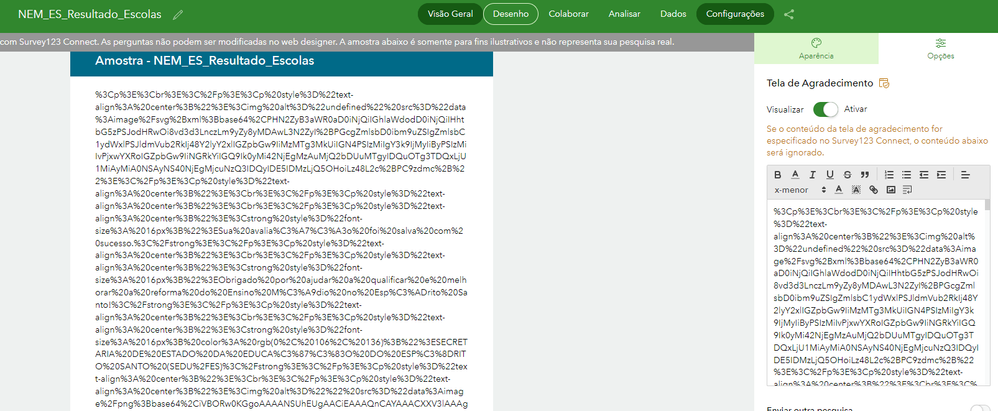Click inside the thank-you content text area
The image size is (998, 411).
pyautogui.click(x=878, y=293)
